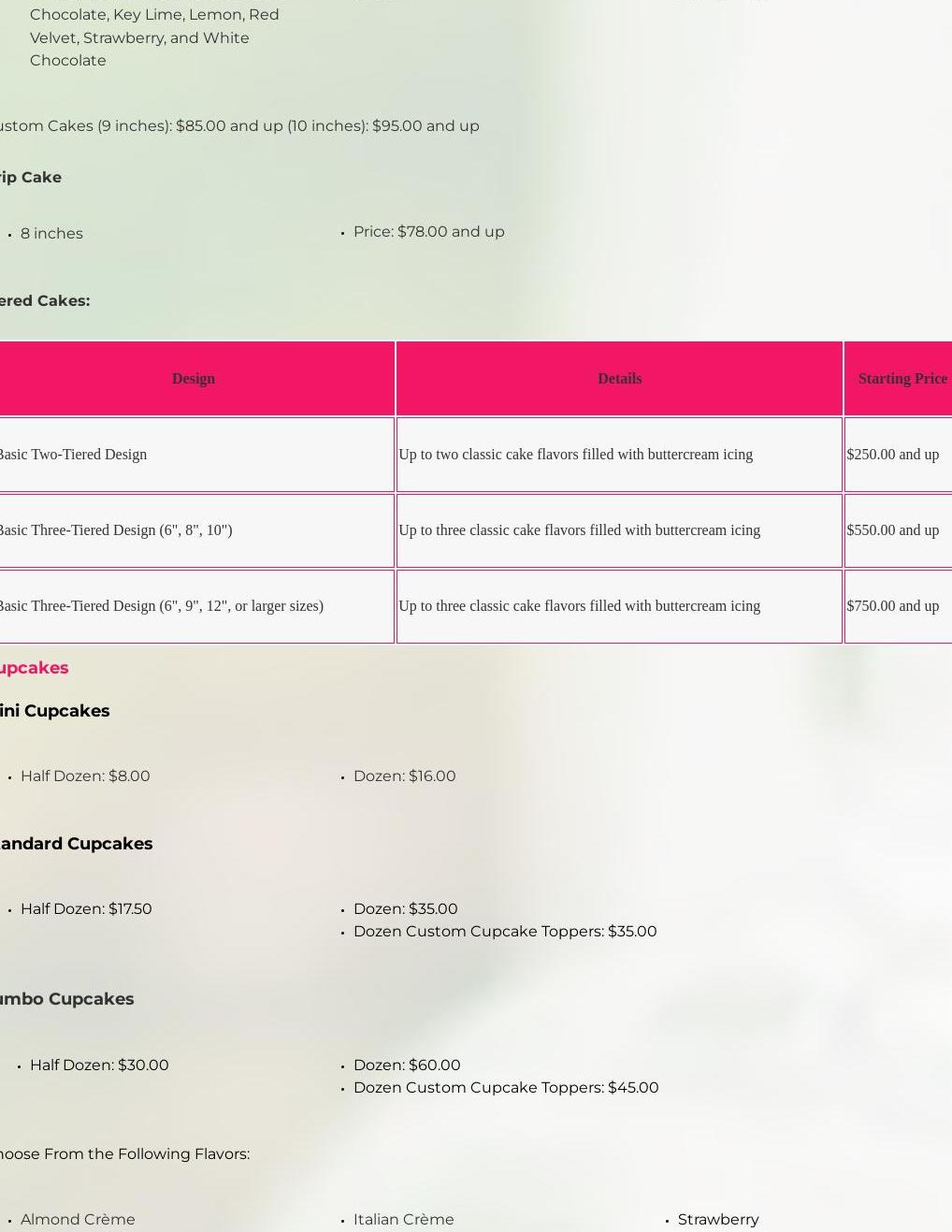Click the Details column header

(x=619, y=379)
